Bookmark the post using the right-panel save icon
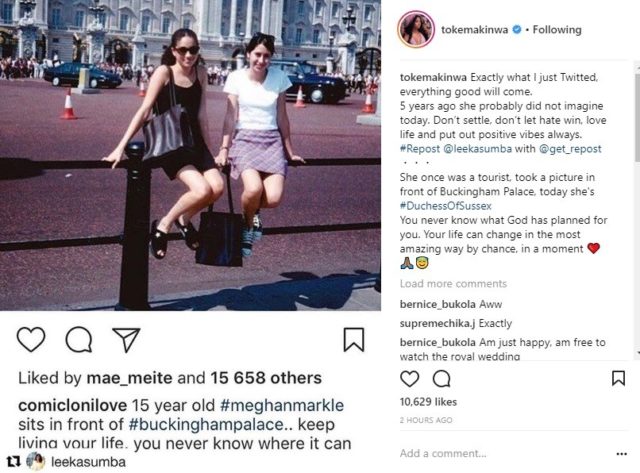 [x=618, y=379]
